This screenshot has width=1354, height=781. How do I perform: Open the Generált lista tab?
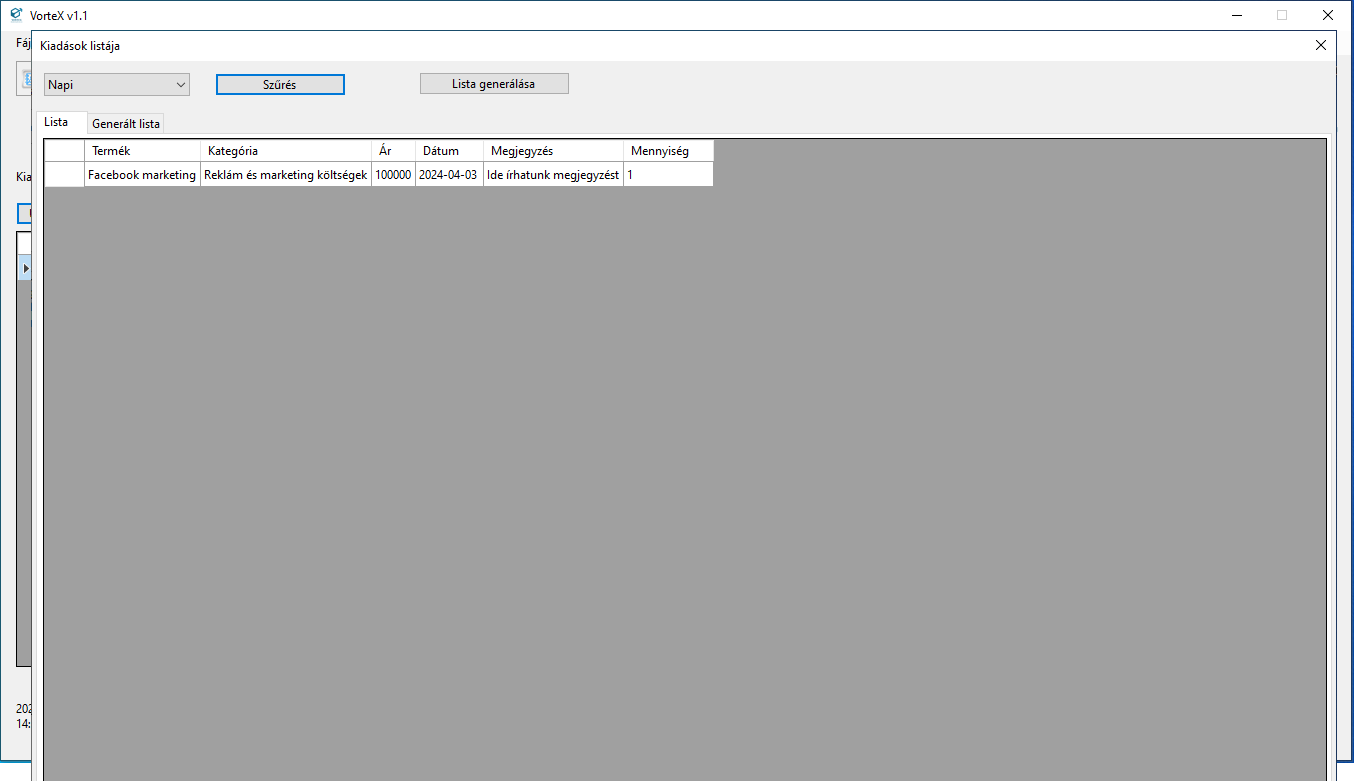pyautogui.click(x=126, y=124)
